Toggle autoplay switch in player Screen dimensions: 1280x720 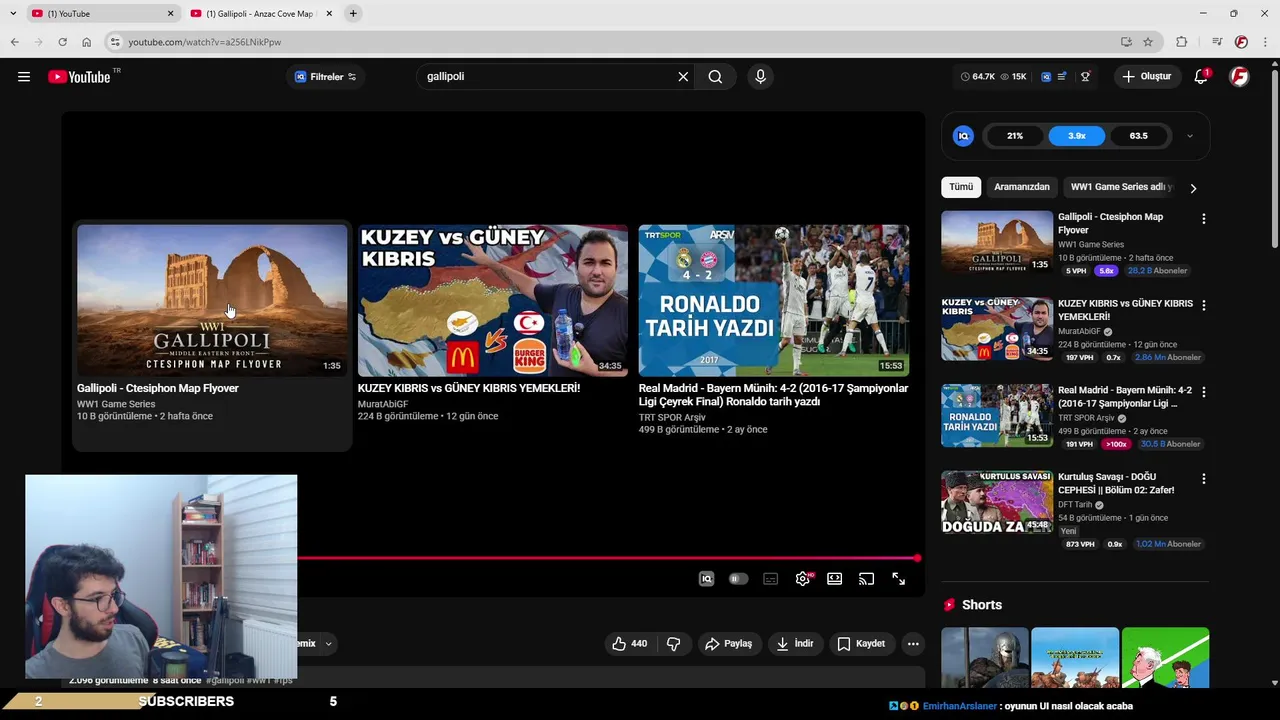[738, 579]
